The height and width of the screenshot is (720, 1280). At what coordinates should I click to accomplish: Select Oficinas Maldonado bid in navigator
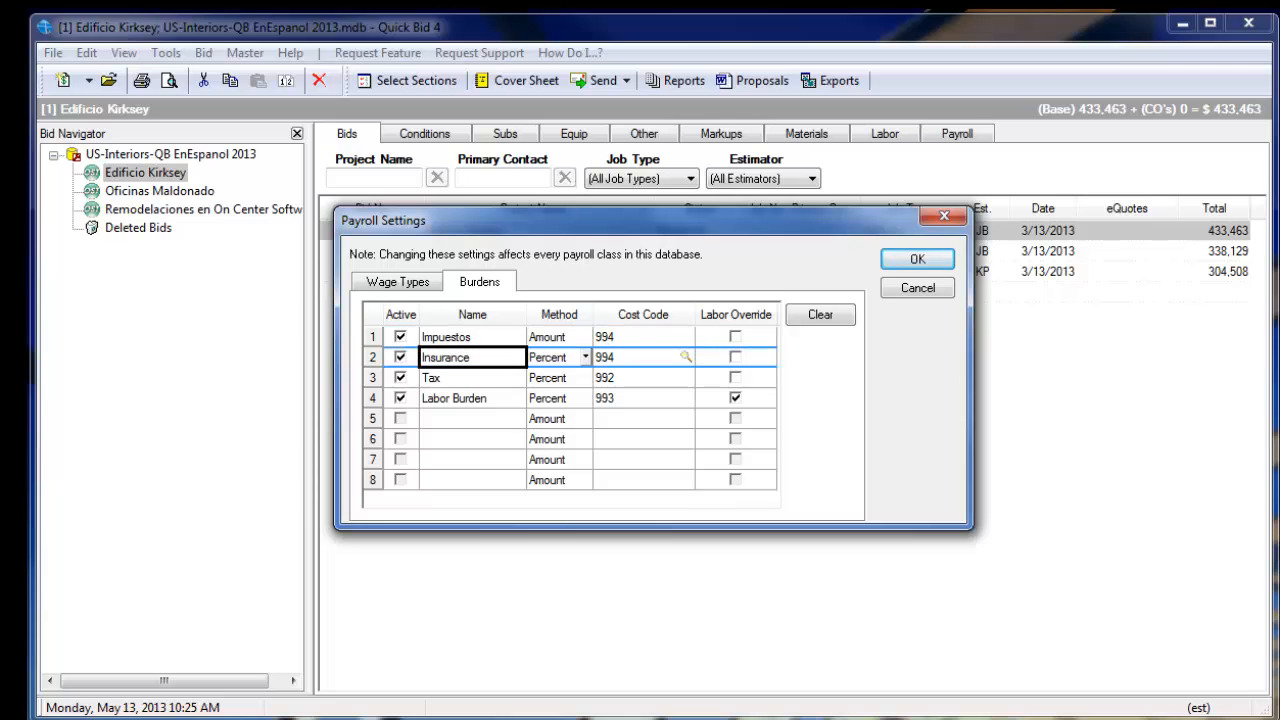(159, 191)
